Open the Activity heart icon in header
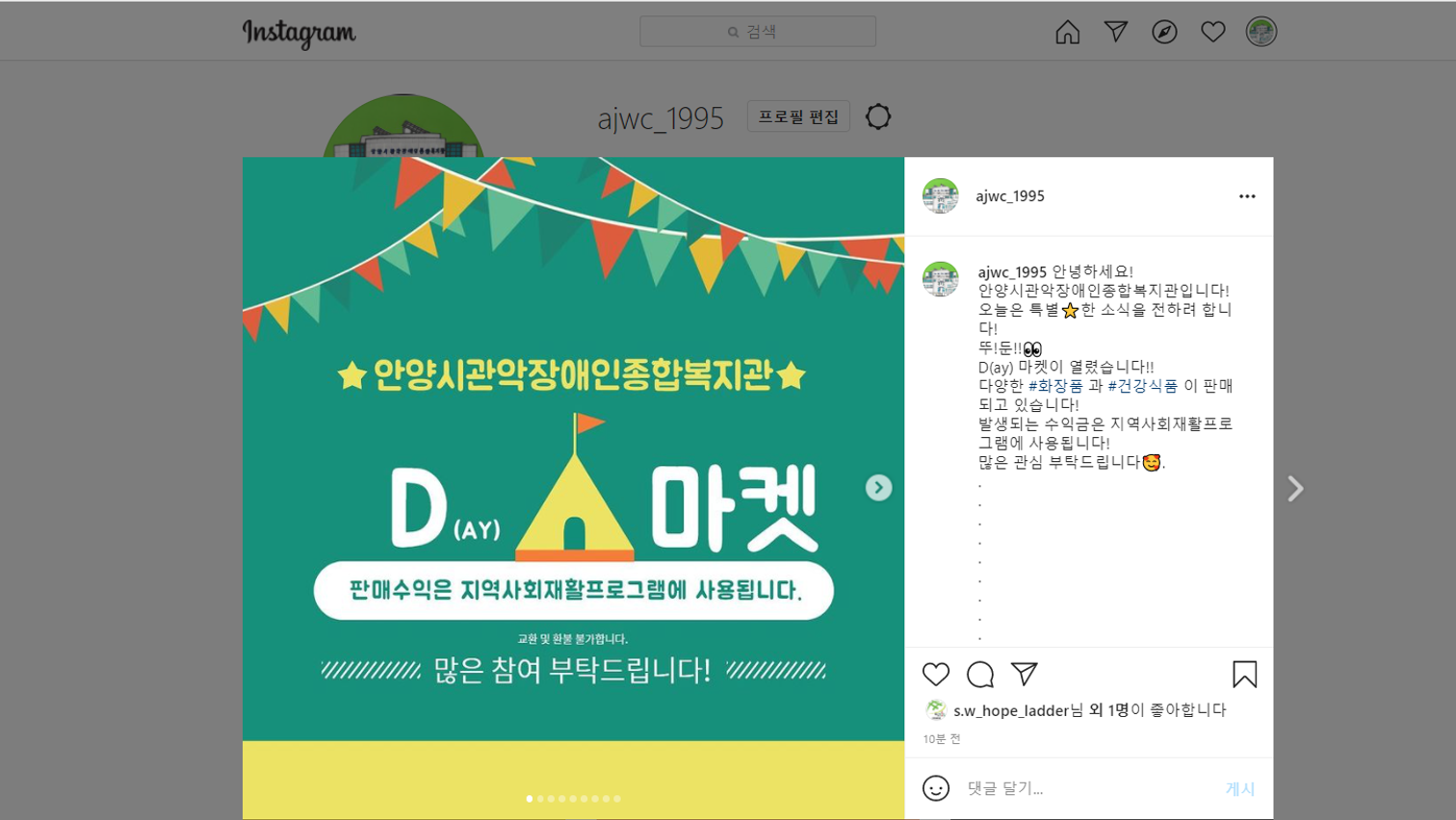This screenshot has height=820, width=1456. coord(1212,32)
